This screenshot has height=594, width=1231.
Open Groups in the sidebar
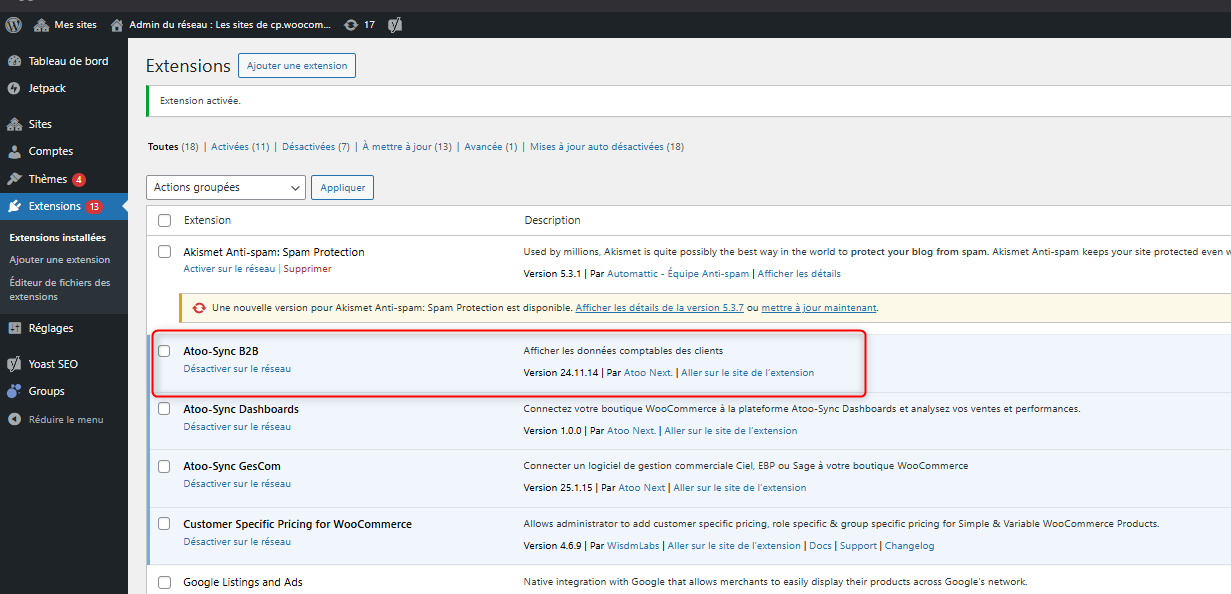tap(64, 391)
